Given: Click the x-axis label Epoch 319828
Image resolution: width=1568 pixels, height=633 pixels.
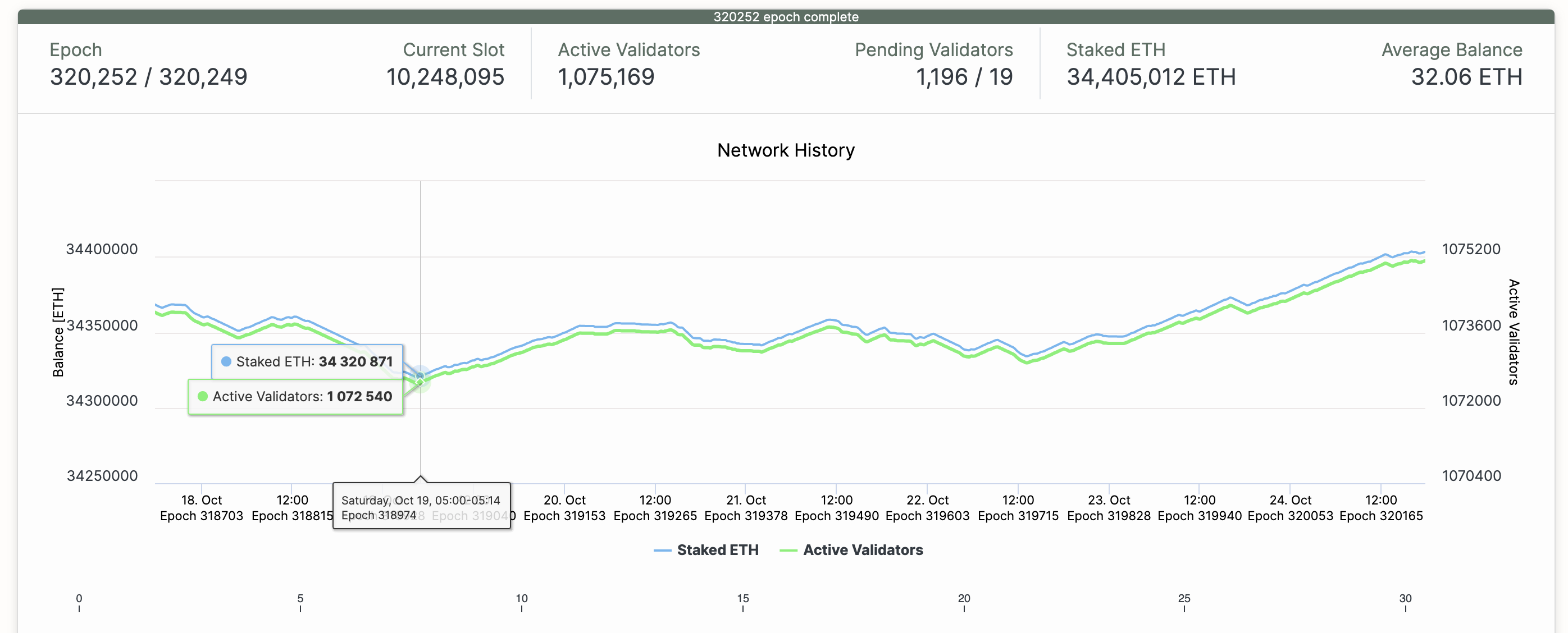Looking at the screenshot, I should (1109, 516).
